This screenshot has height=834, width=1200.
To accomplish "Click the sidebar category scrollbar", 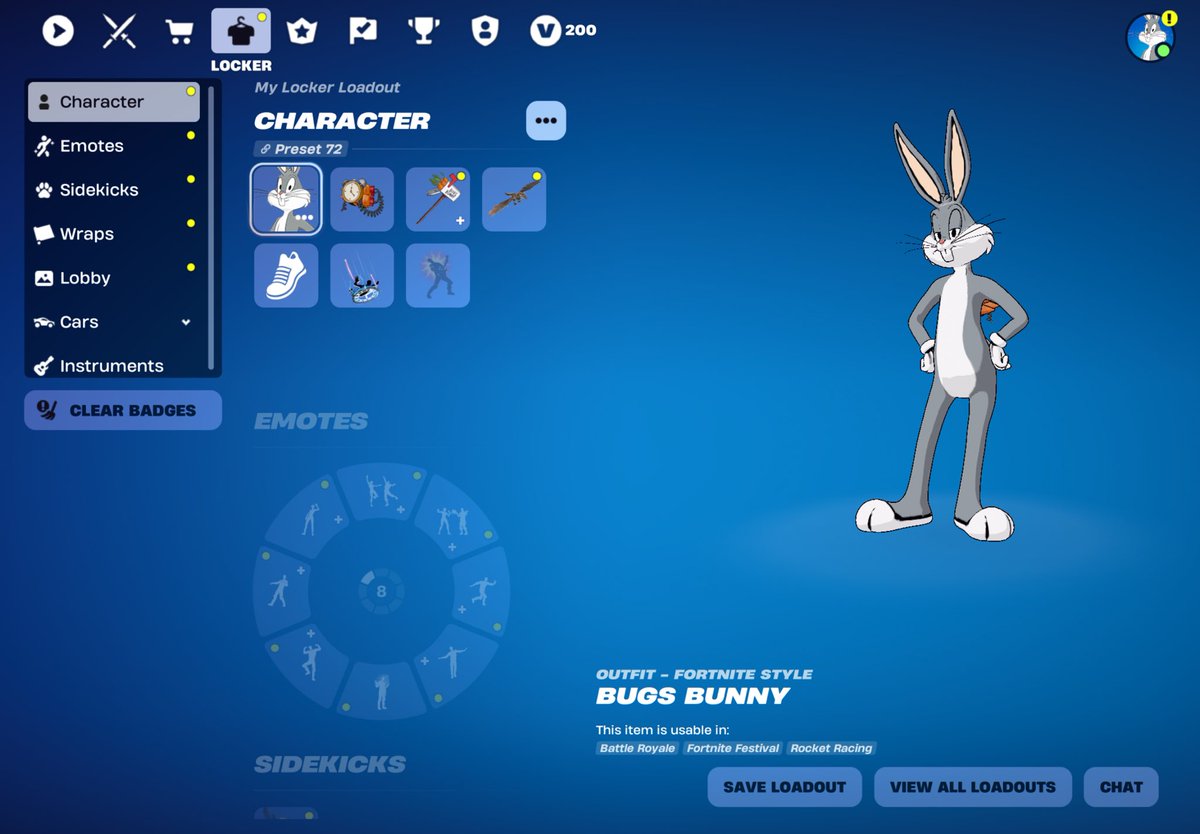I will 211,228.
